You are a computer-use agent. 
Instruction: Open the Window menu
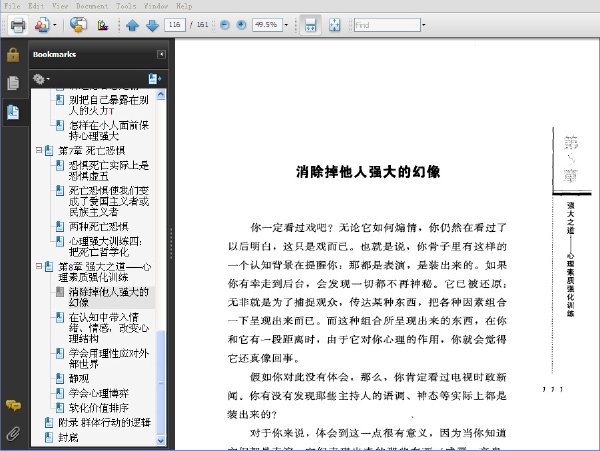pos(156,6)
